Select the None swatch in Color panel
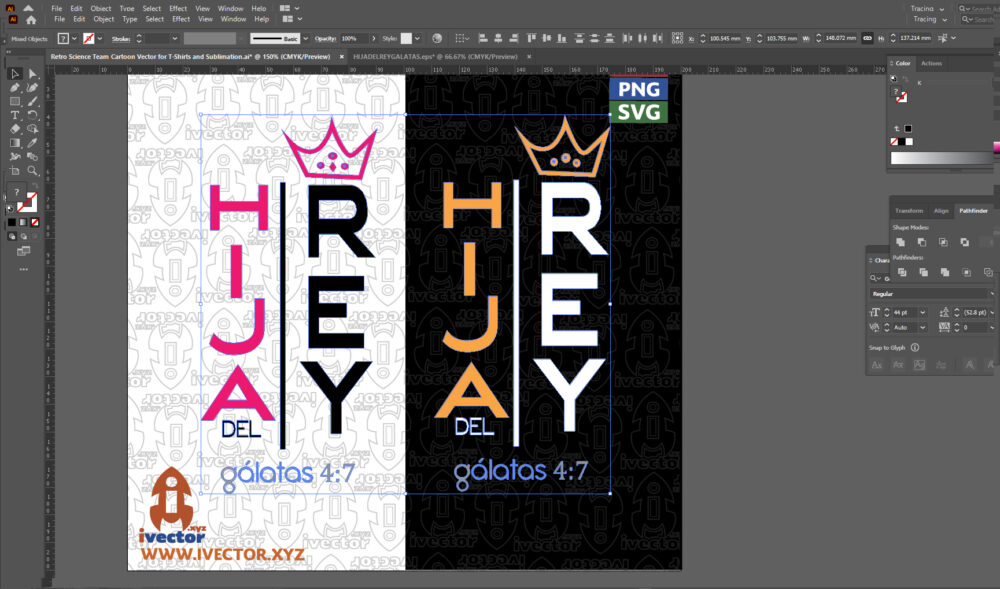 tap(894, 142)
